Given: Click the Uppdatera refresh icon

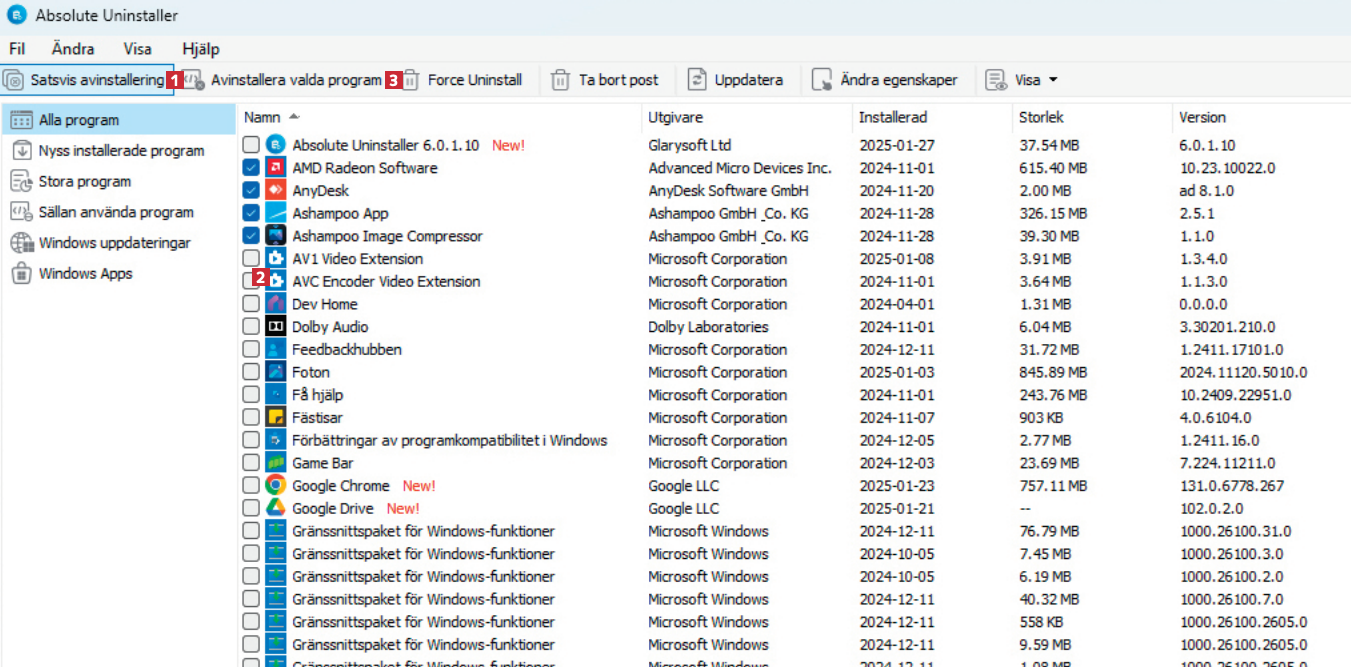Looking at the screenshot, I should pos(697,80).
